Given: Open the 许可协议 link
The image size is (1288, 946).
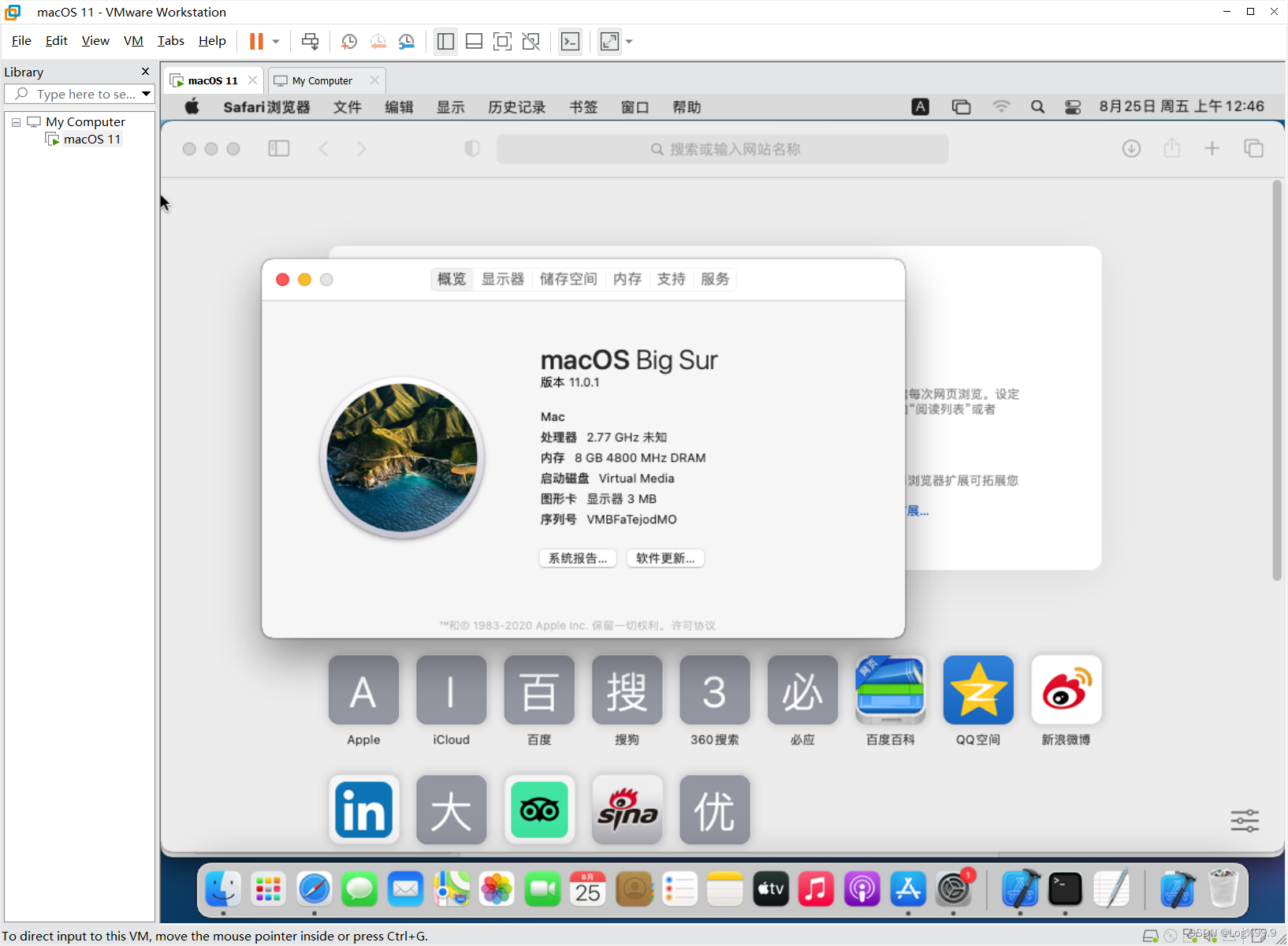Looking at the screenshot, I should (x=693, y=625).
